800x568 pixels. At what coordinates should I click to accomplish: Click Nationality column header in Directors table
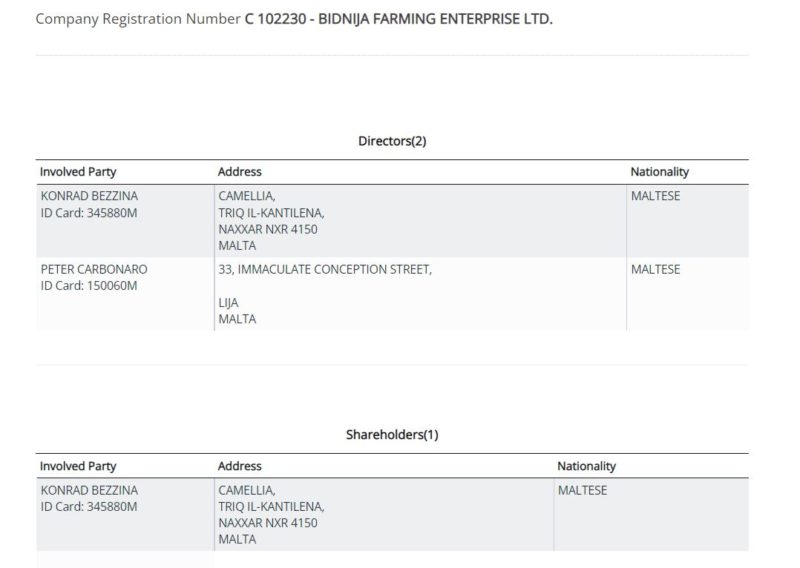click(659, 172)
